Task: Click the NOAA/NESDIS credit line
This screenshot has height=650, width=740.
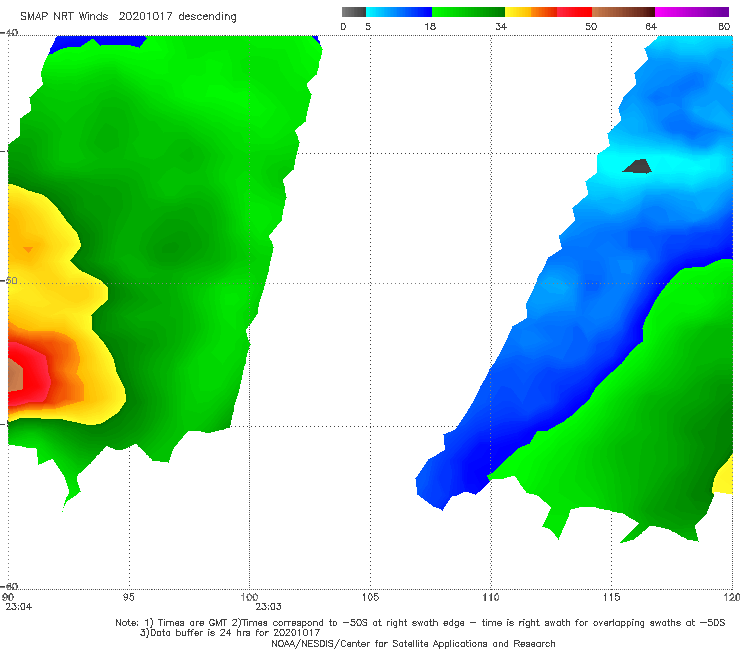Action: pyautogui.click(x=413, y=643)
